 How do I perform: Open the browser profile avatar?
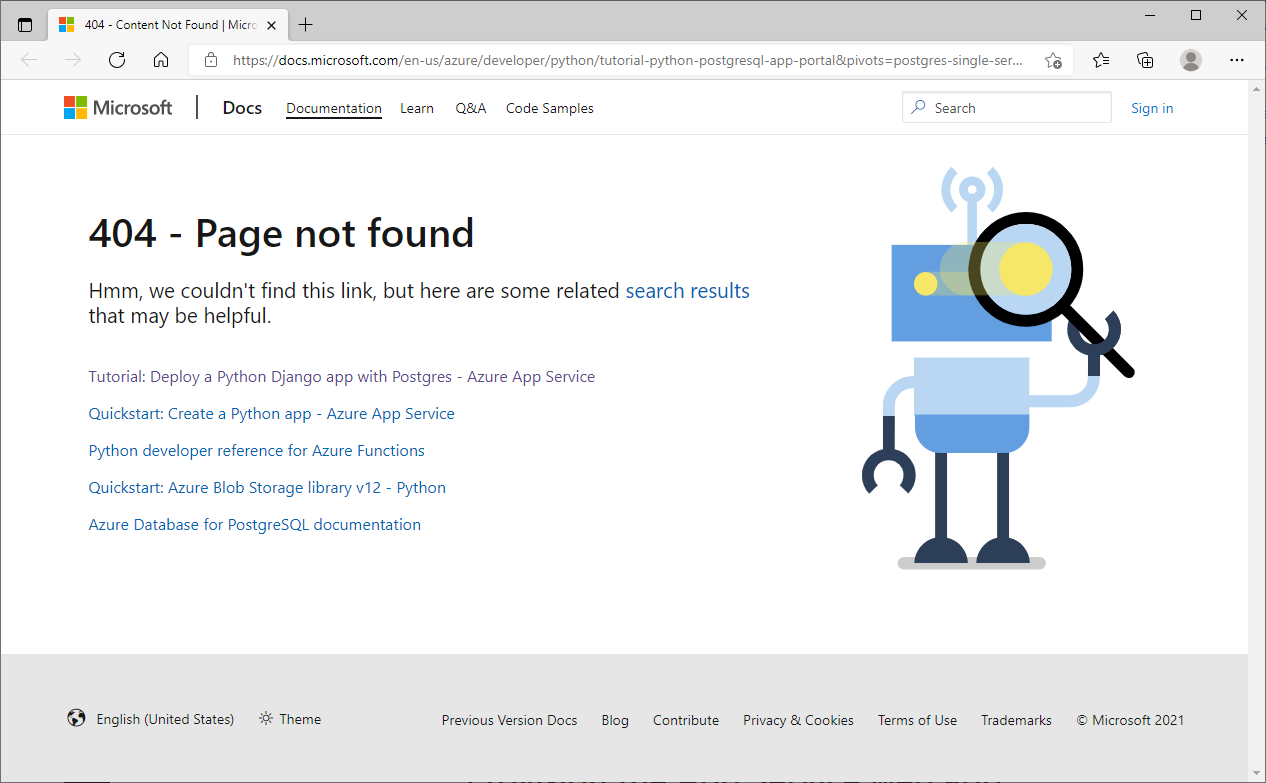pos(1191,60)
